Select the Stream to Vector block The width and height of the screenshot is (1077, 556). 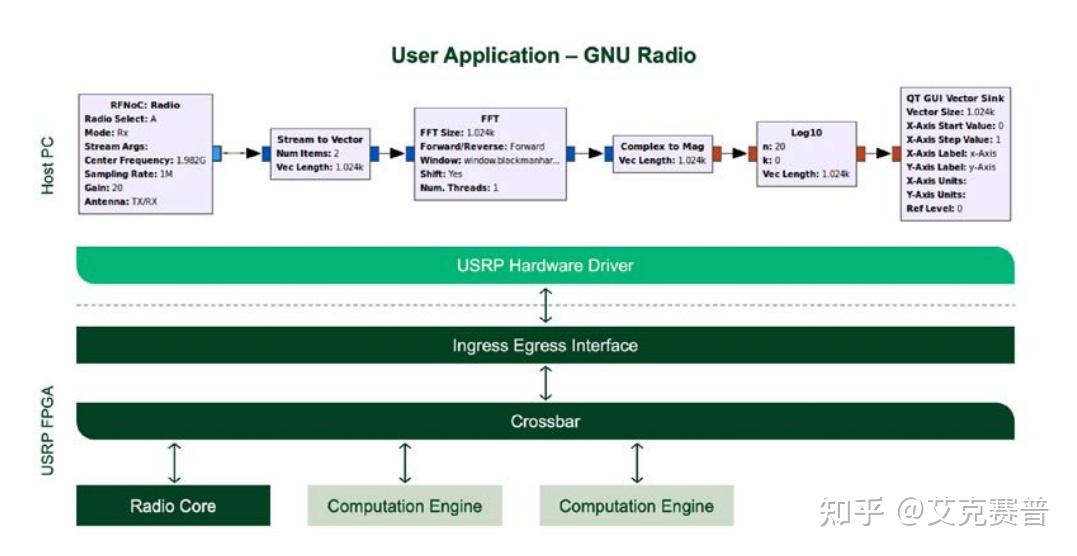[x=320, y=153]
